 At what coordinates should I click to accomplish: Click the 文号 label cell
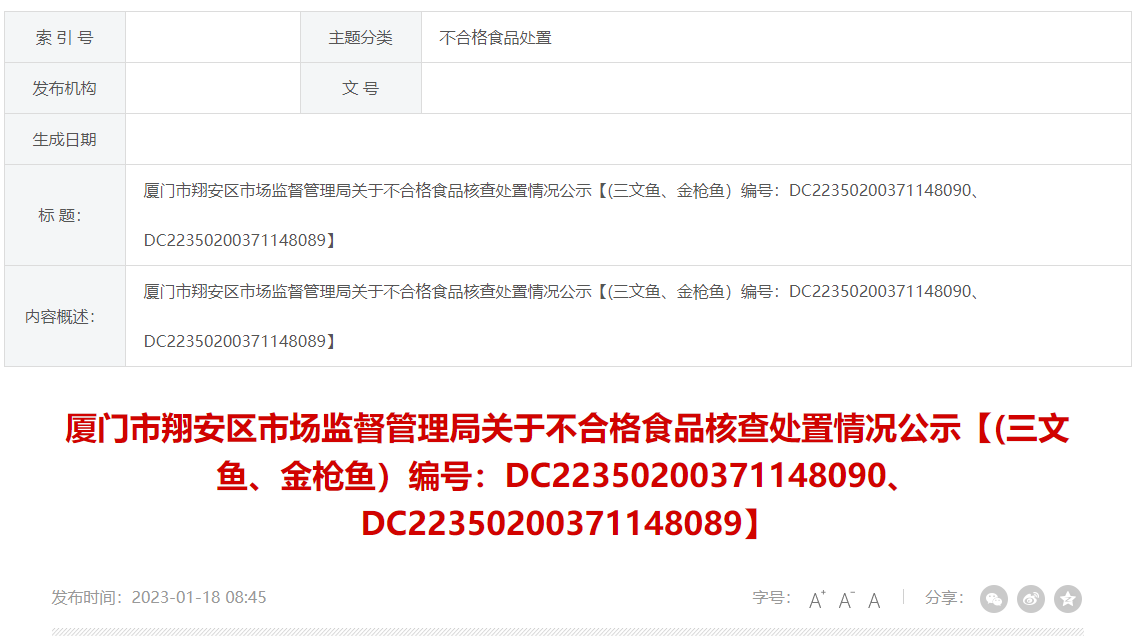[361, 89]
